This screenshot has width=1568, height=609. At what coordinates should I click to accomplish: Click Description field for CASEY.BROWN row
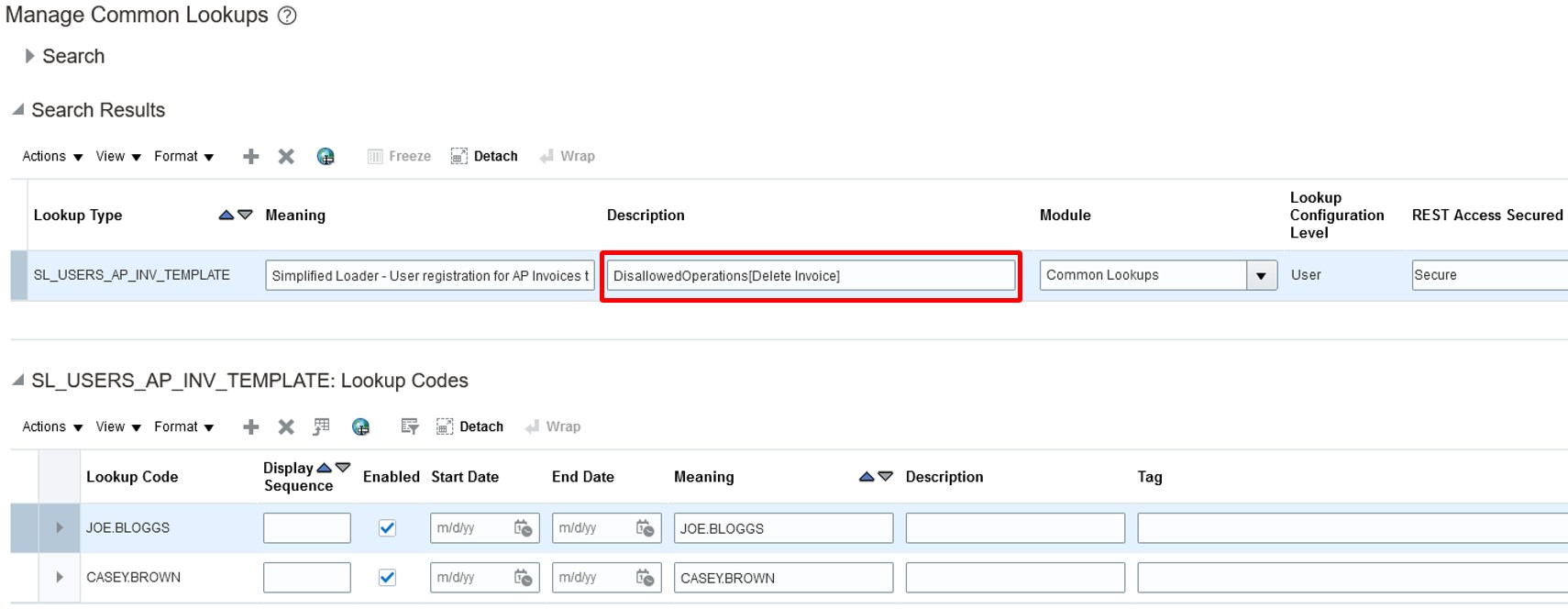(1015, 578)
